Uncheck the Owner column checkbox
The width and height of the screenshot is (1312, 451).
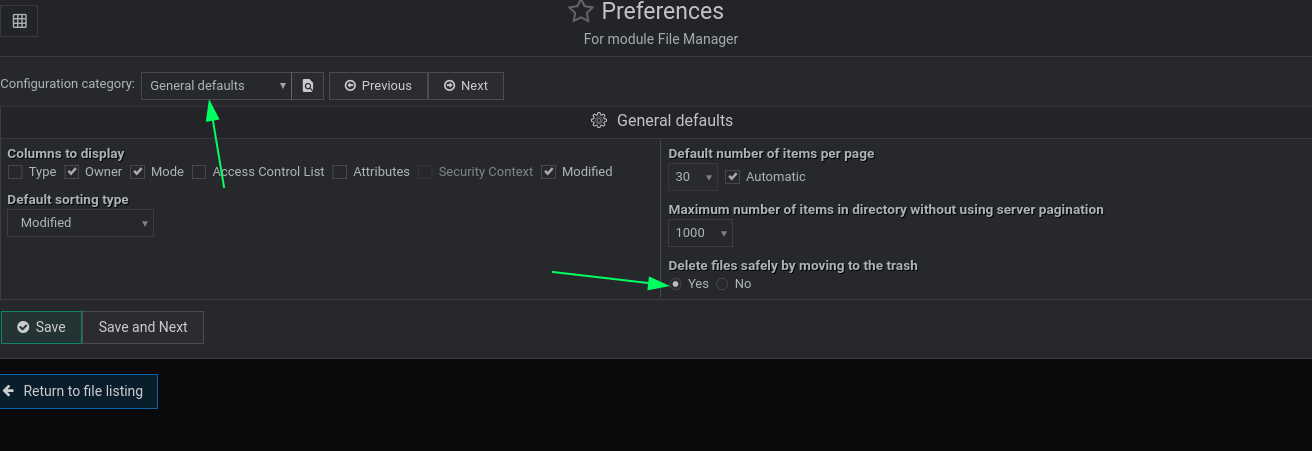point(72,172)
